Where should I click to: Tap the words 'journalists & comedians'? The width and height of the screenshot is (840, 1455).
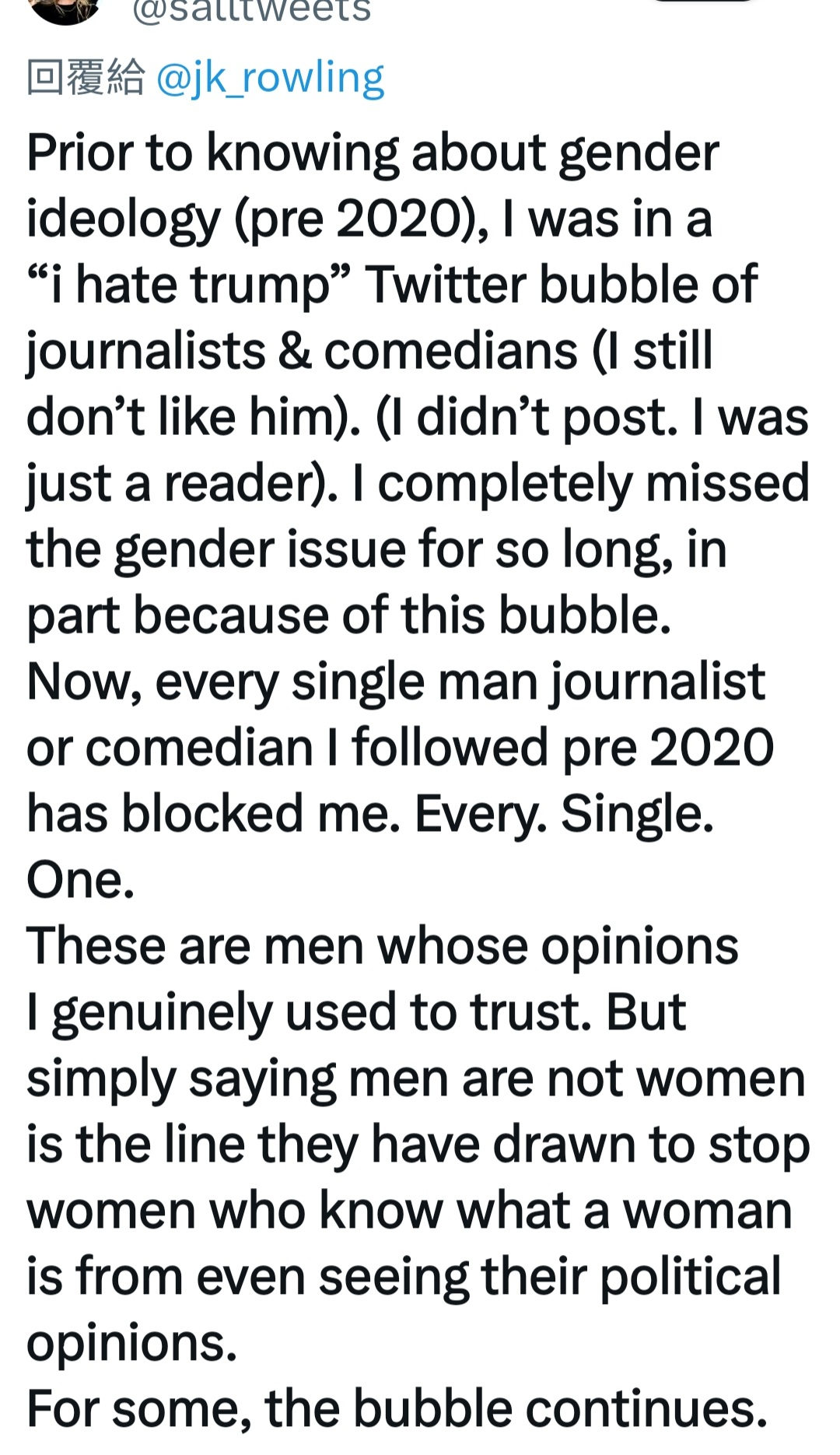pyautogui.click(x=302, y=352)
